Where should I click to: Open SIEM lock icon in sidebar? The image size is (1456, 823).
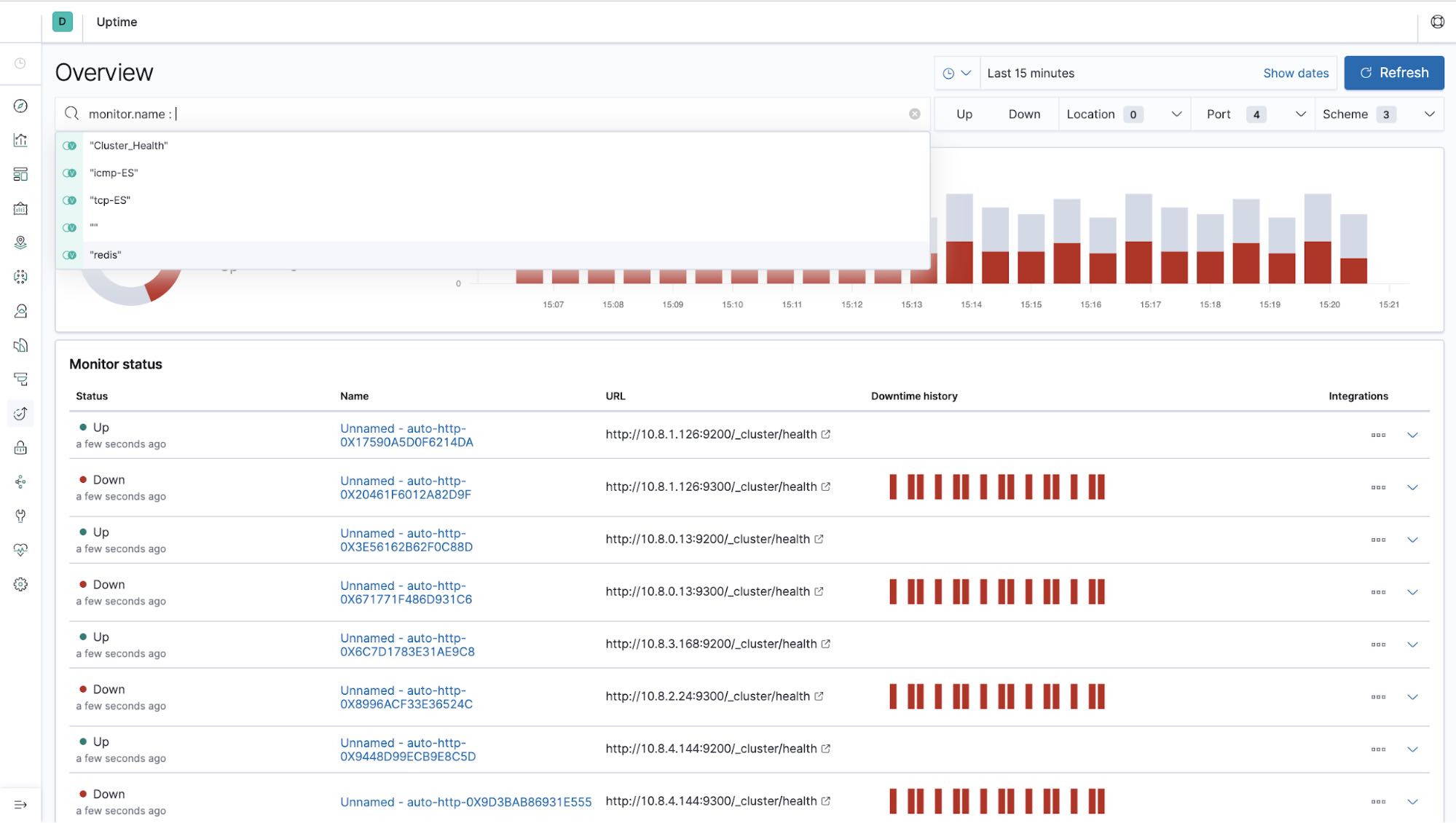point(20,447)
